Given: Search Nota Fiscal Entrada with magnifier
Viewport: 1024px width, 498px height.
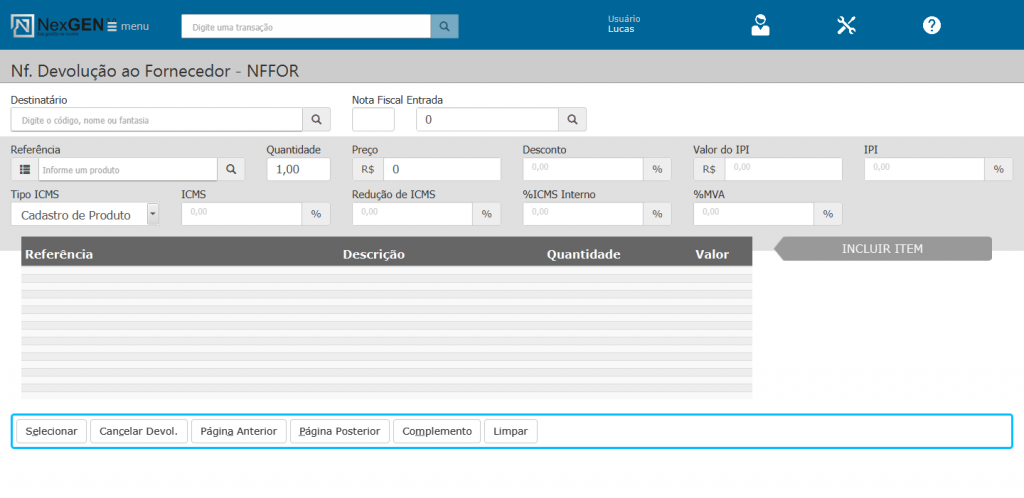Looking at the screenshot, I should (572, 120).
